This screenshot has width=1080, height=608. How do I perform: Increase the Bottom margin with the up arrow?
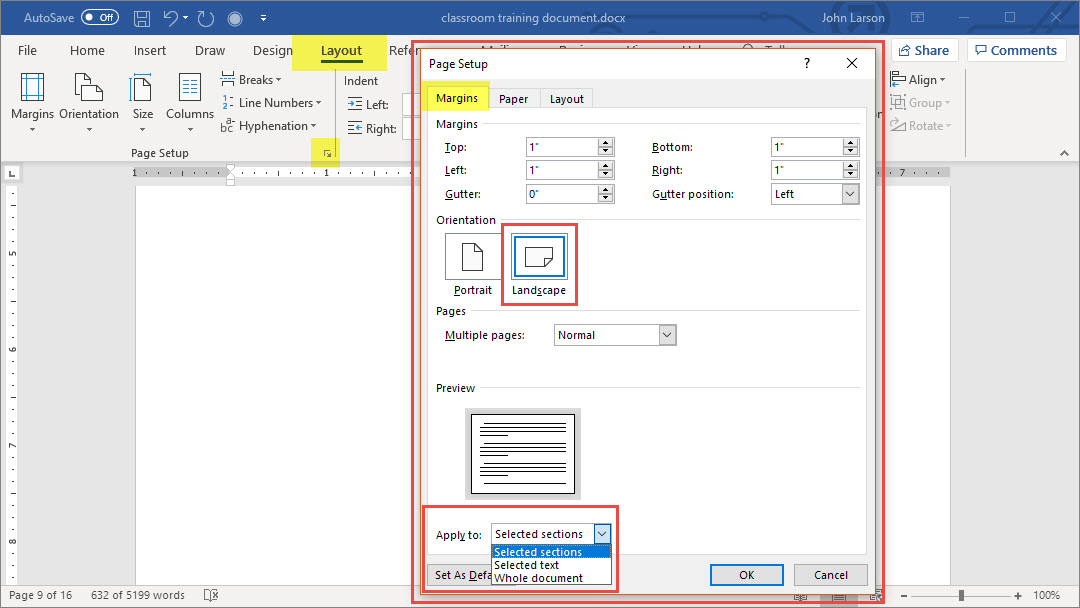[x=851, y=143]
